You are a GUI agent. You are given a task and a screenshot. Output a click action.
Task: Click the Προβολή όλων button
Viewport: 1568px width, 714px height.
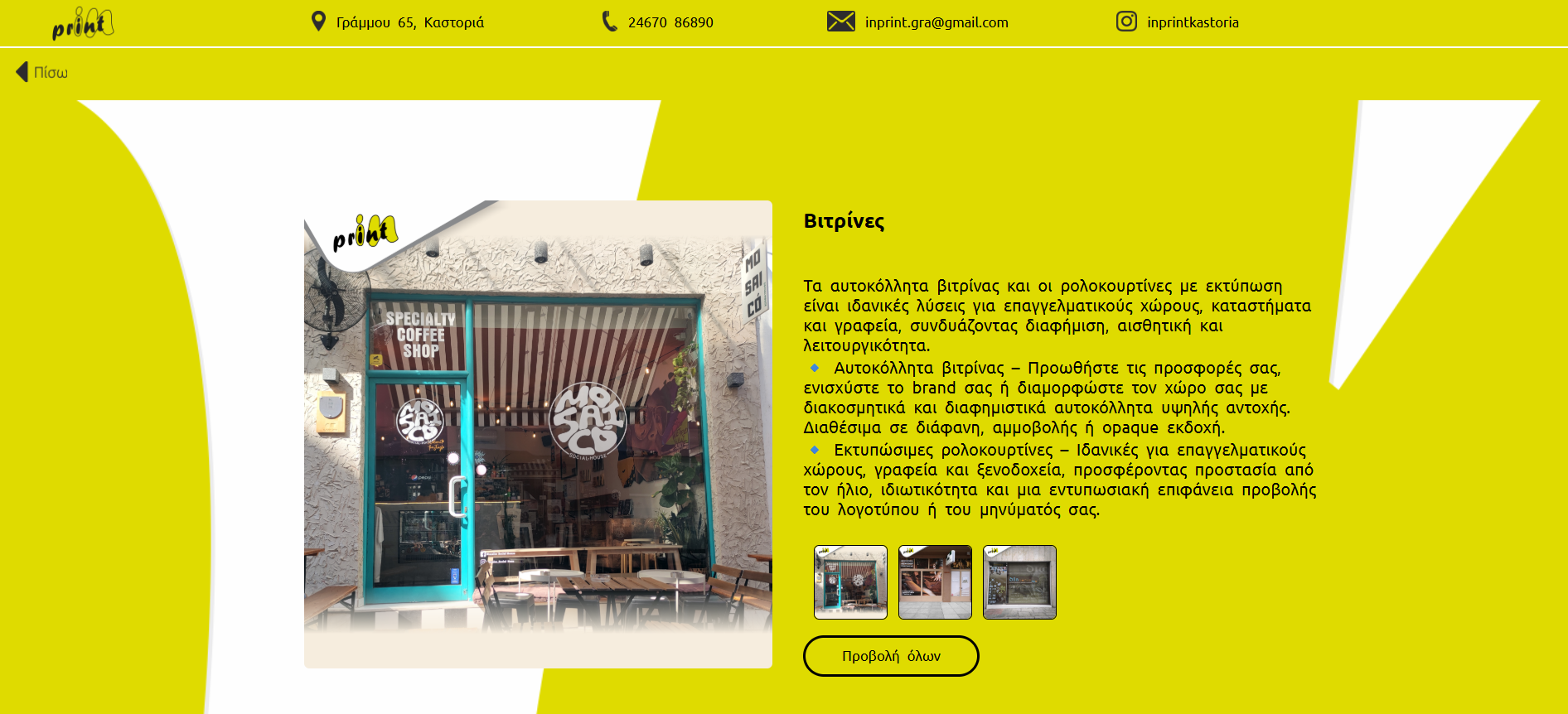891,656
